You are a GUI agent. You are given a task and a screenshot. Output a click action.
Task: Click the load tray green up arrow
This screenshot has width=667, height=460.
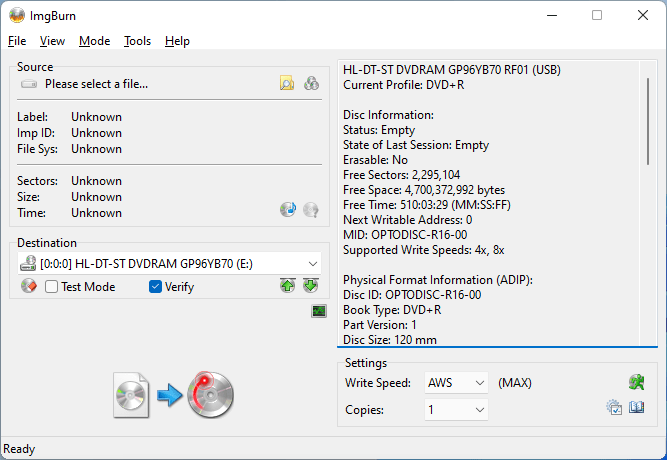coord(288,286)
